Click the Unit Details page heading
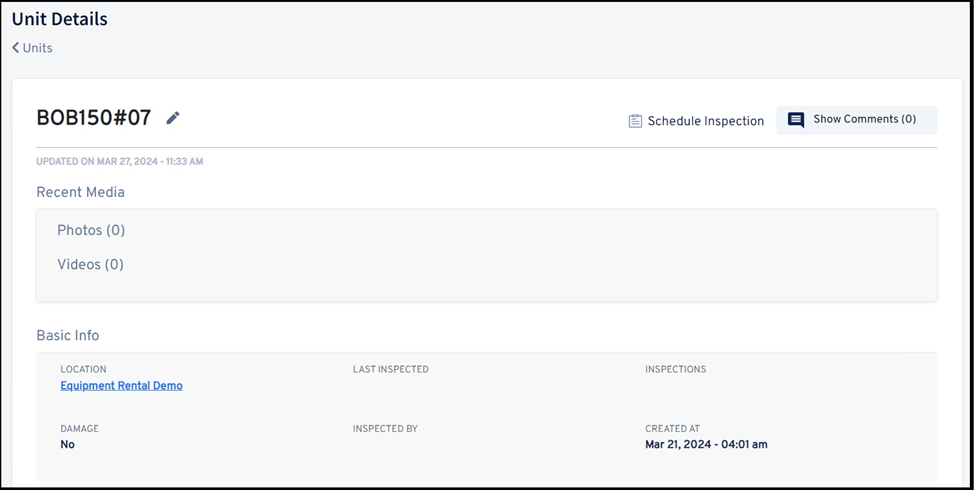Screen dimensions: 975x490 point(60,19)
